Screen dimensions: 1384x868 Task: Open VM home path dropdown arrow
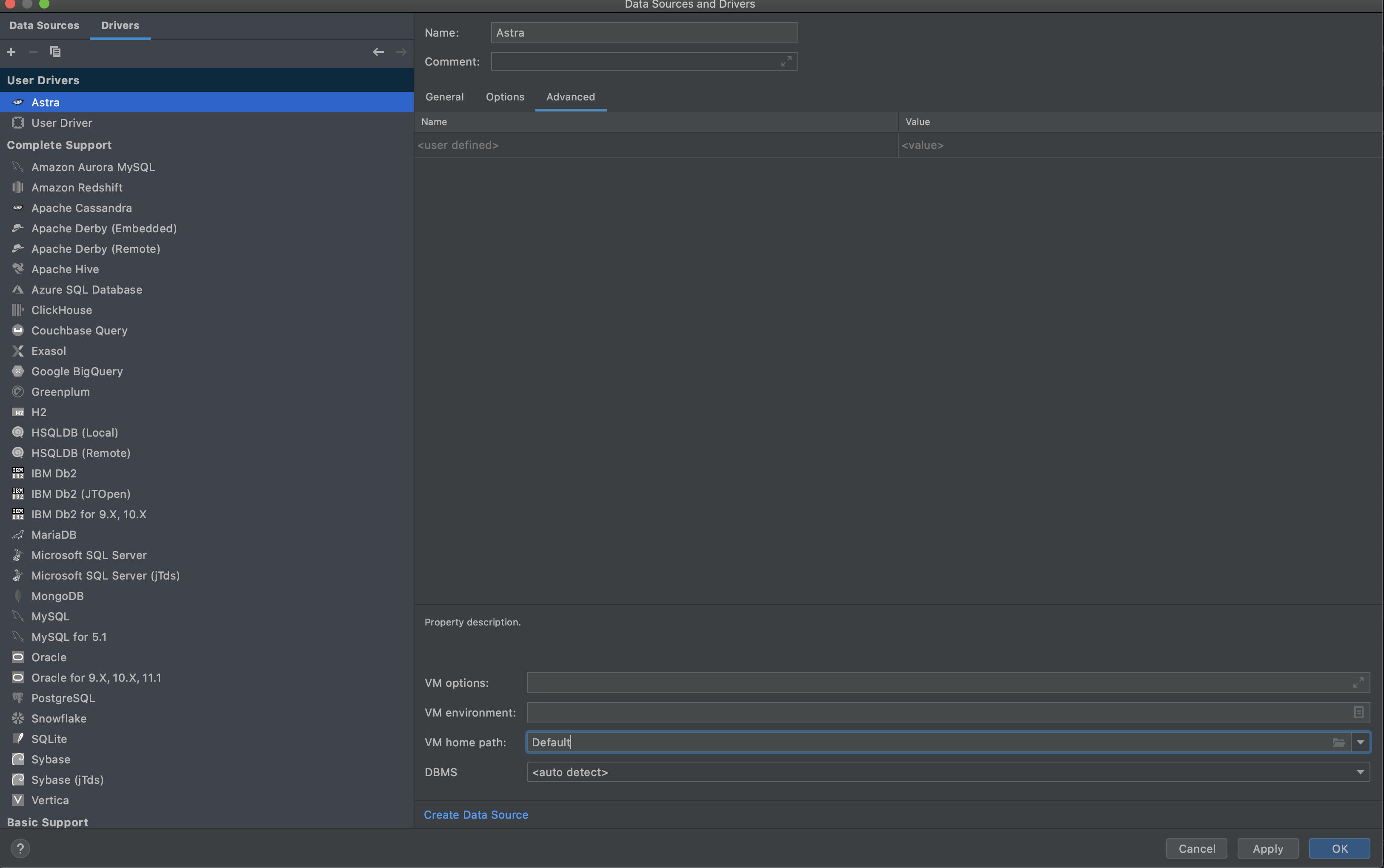(x=1360, y=742)
